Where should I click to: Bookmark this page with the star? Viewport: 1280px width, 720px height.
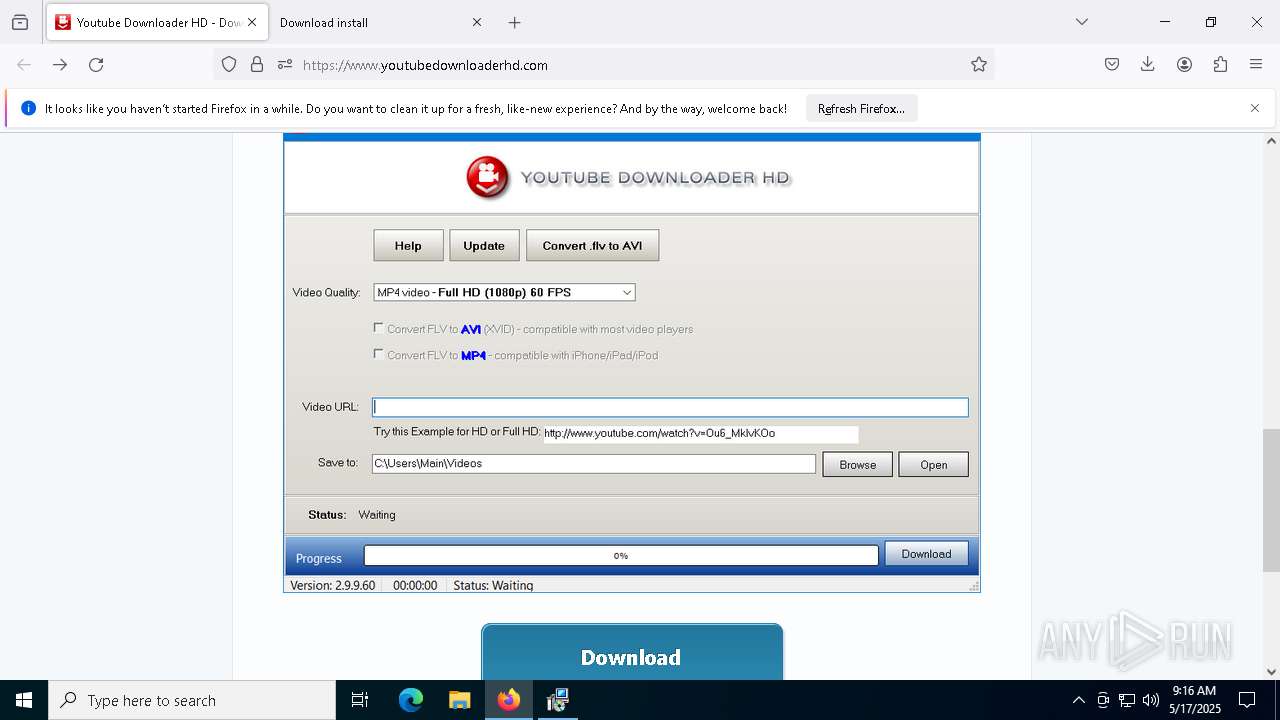click(979, 64)
